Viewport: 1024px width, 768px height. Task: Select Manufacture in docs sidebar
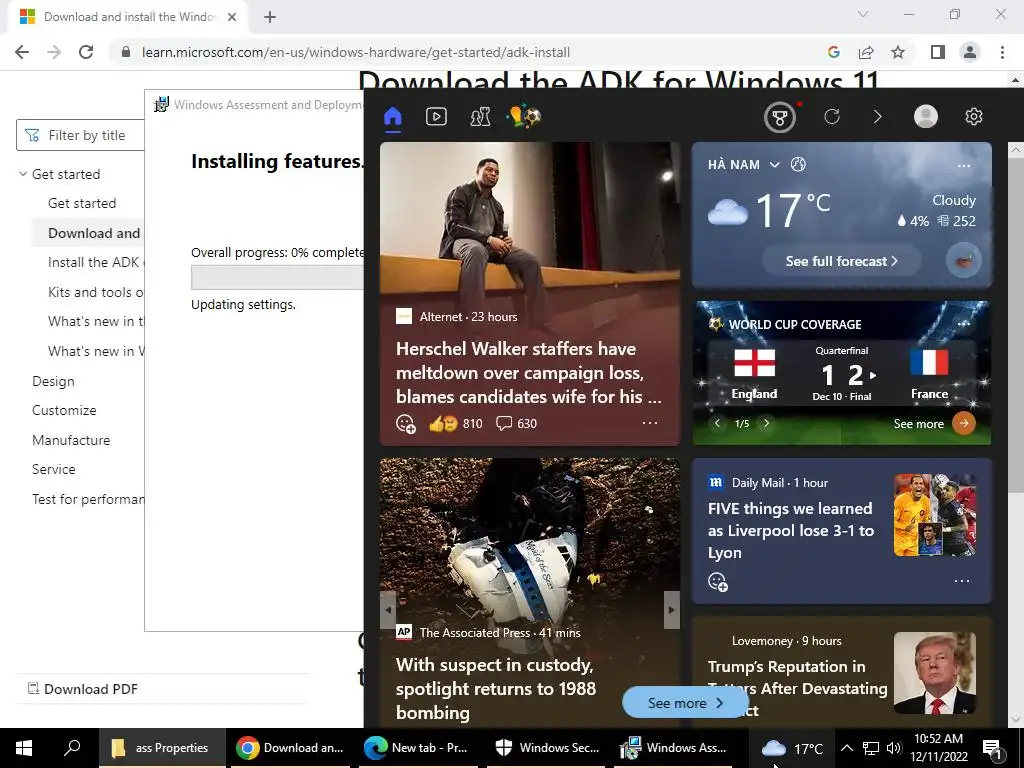(71, 440)
